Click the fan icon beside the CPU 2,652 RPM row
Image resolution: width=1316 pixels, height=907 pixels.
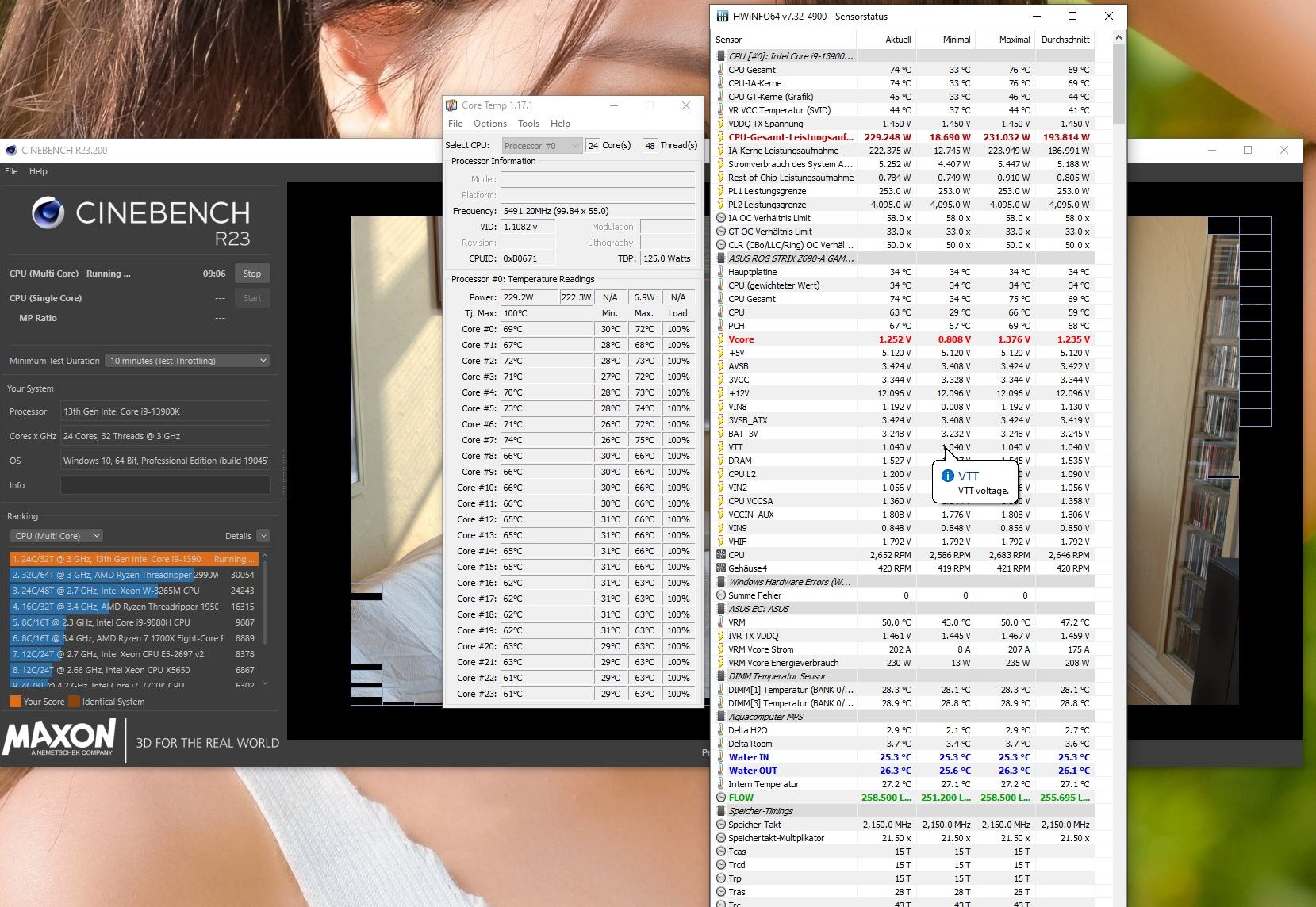click(721, 555)
